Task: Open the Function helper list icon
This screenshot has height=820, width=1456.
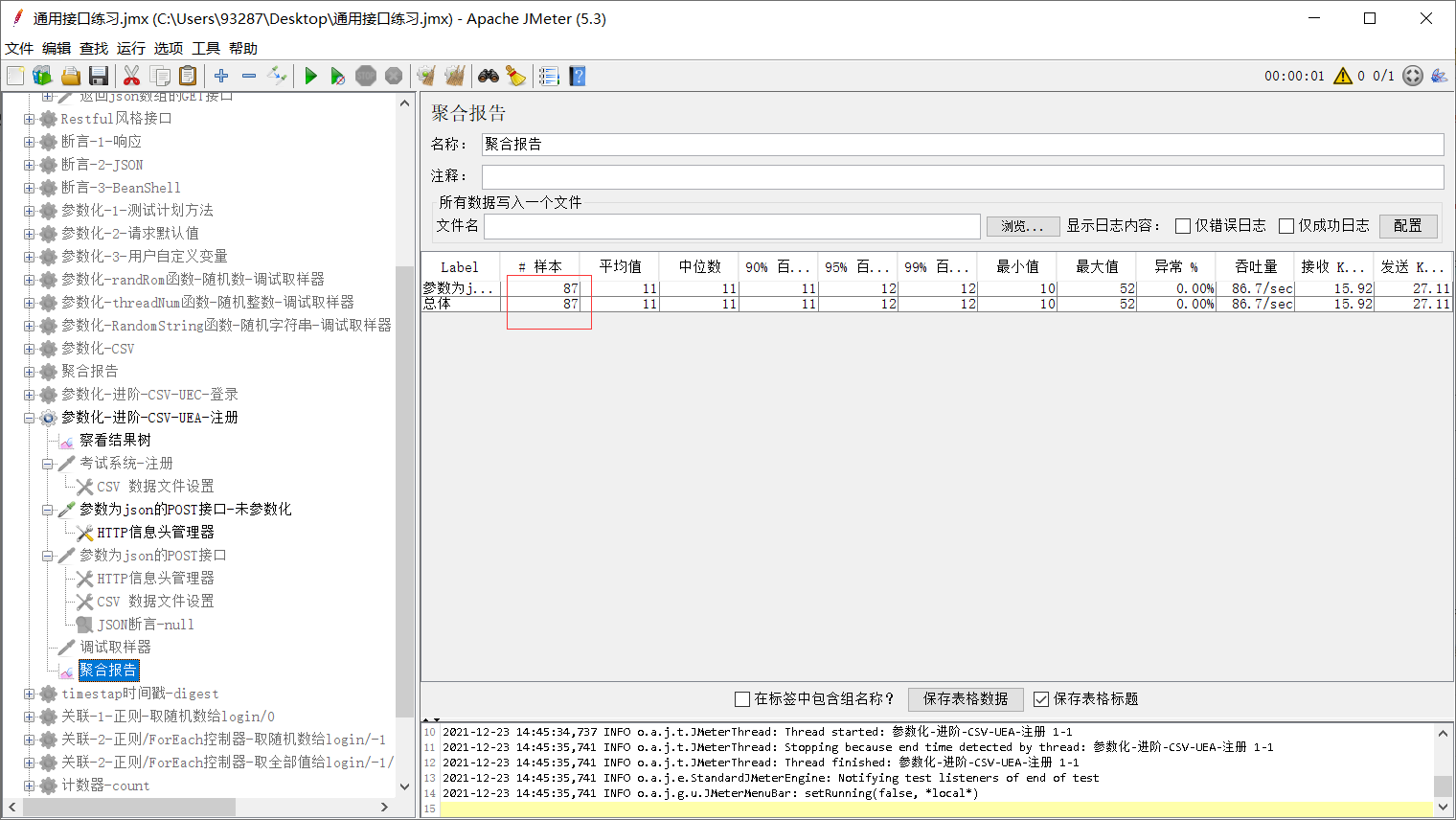Action: click(x=549, y=76)
